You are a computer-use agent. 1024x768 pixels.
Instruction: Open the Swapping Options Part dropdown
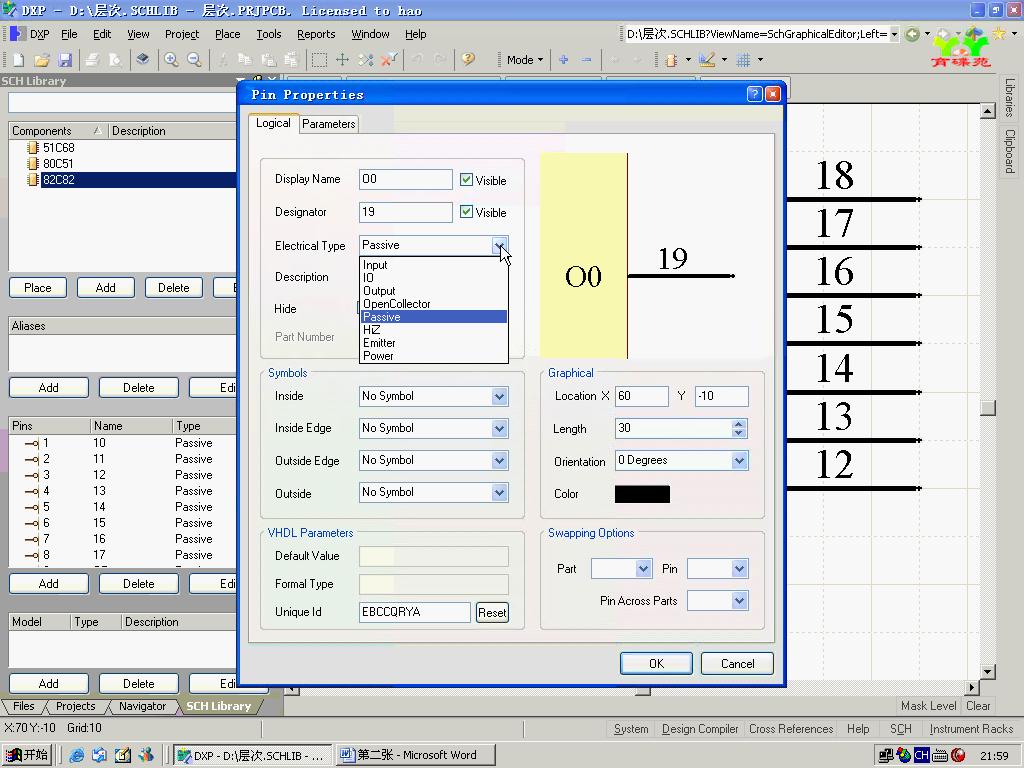pos(643,569)
